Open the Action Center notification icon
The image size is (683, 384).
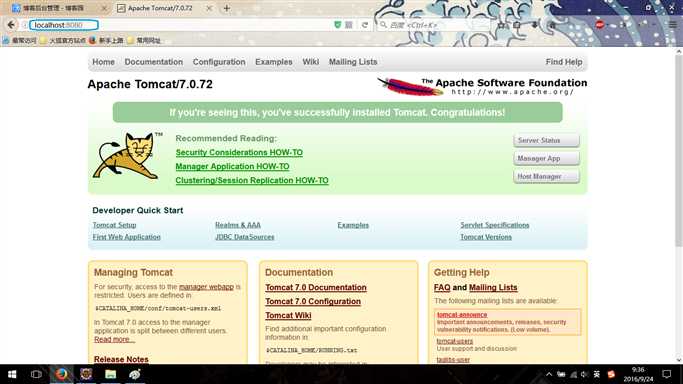pyautogui.click(x=666, y=374)
